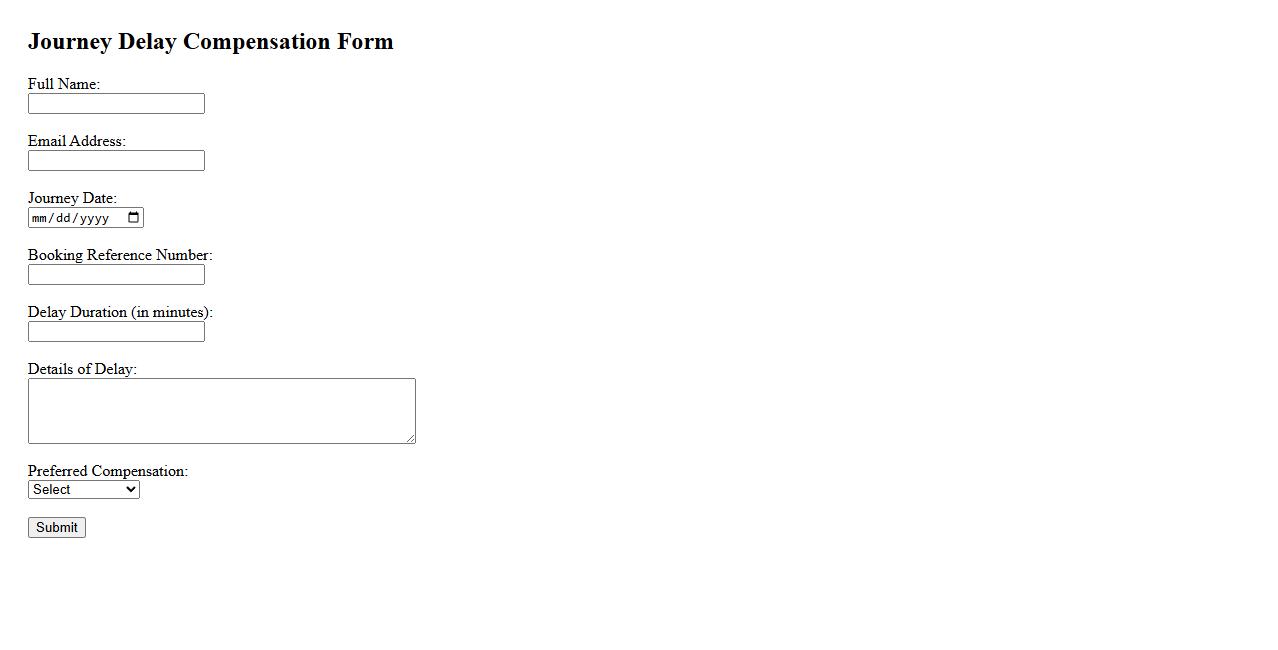Image resolution: width=1278 pixels, height=650 pixels.
Task: Open the Journey Date calendar picker icon
Action: click(x=134, y=218)
